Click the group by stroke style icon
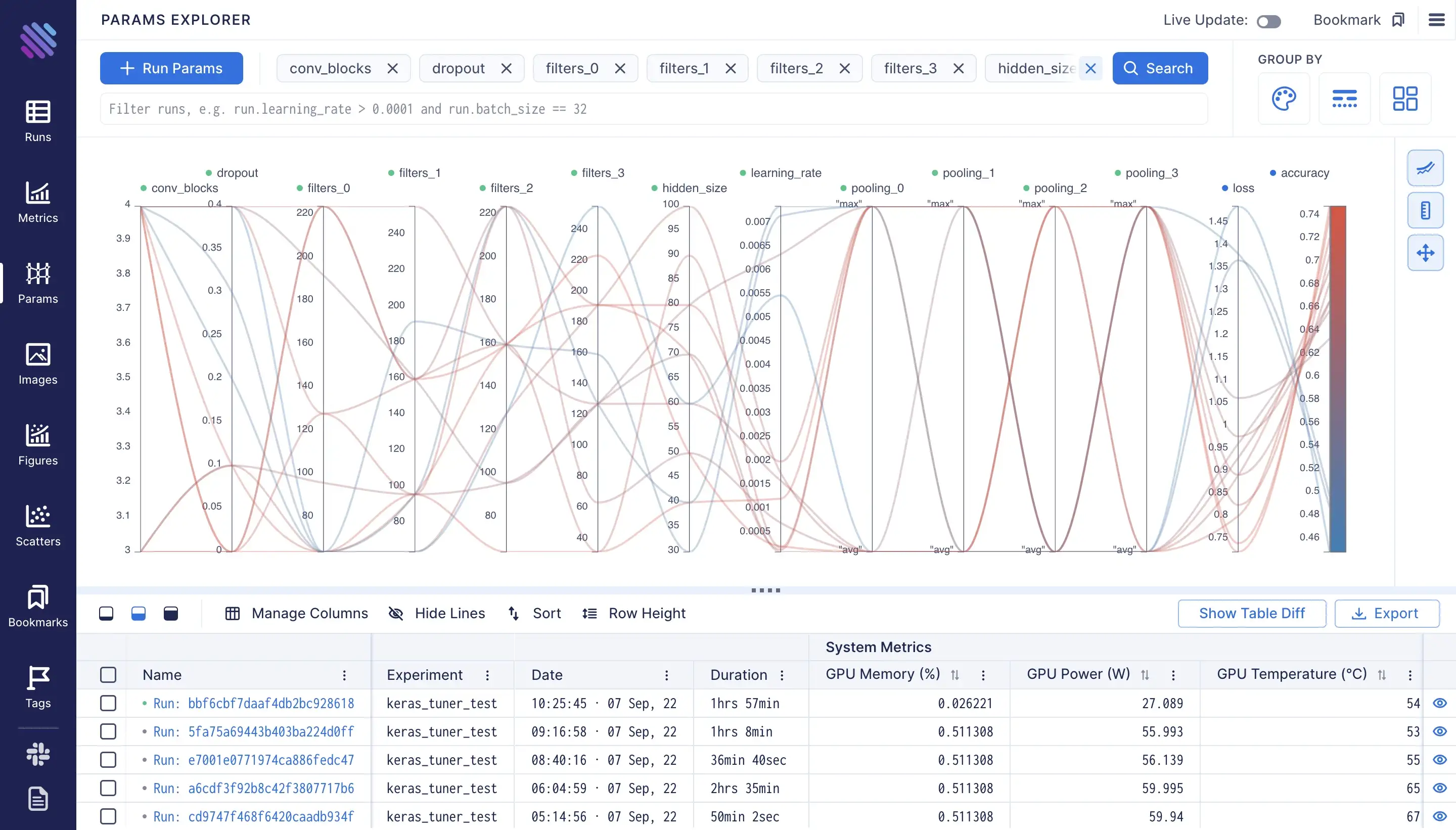Screen dimensions: 1456x830 coord(1344,99)
